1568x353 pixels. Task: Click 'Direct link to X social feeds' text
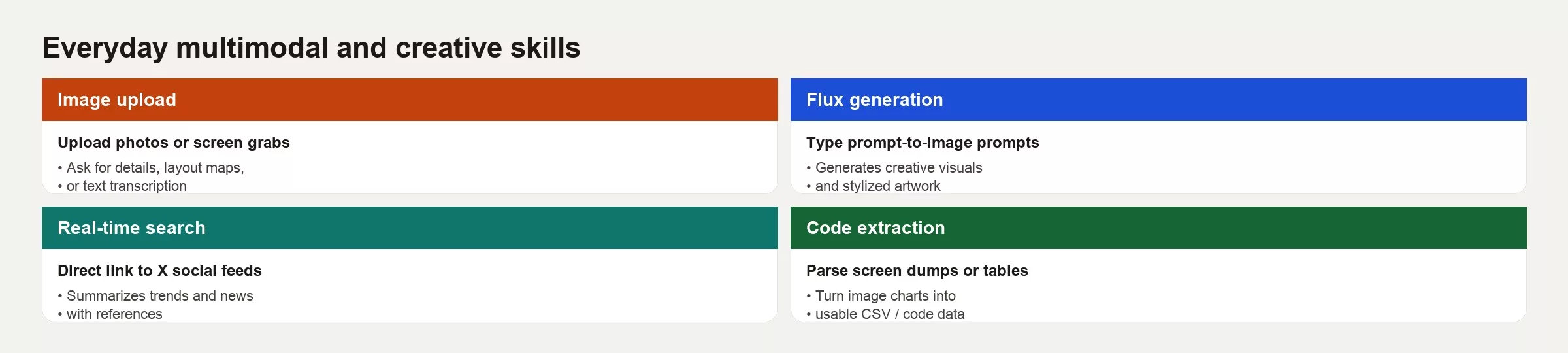coord(159,271)
